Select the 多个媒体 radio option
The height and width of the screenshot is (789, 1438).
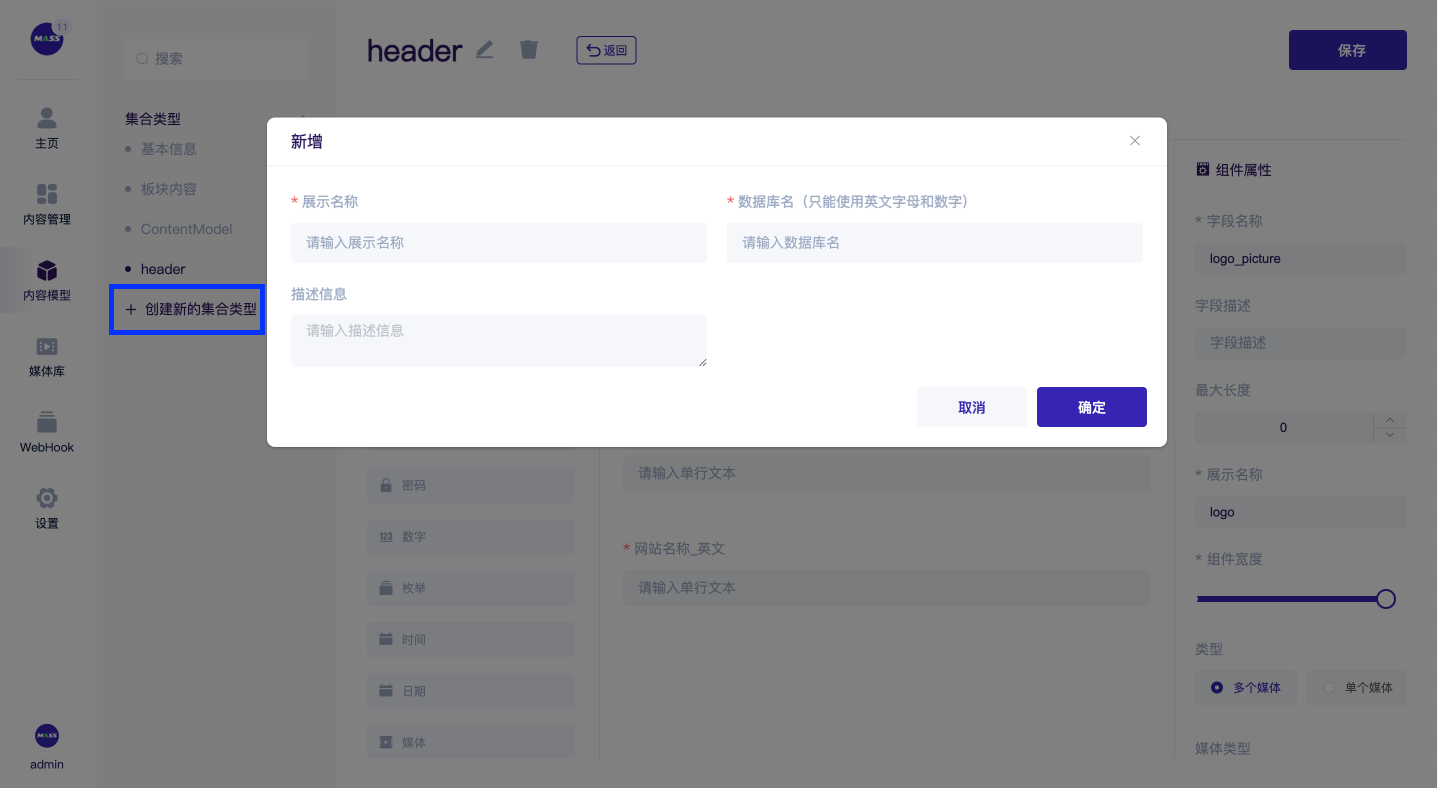click(1217, 688)
